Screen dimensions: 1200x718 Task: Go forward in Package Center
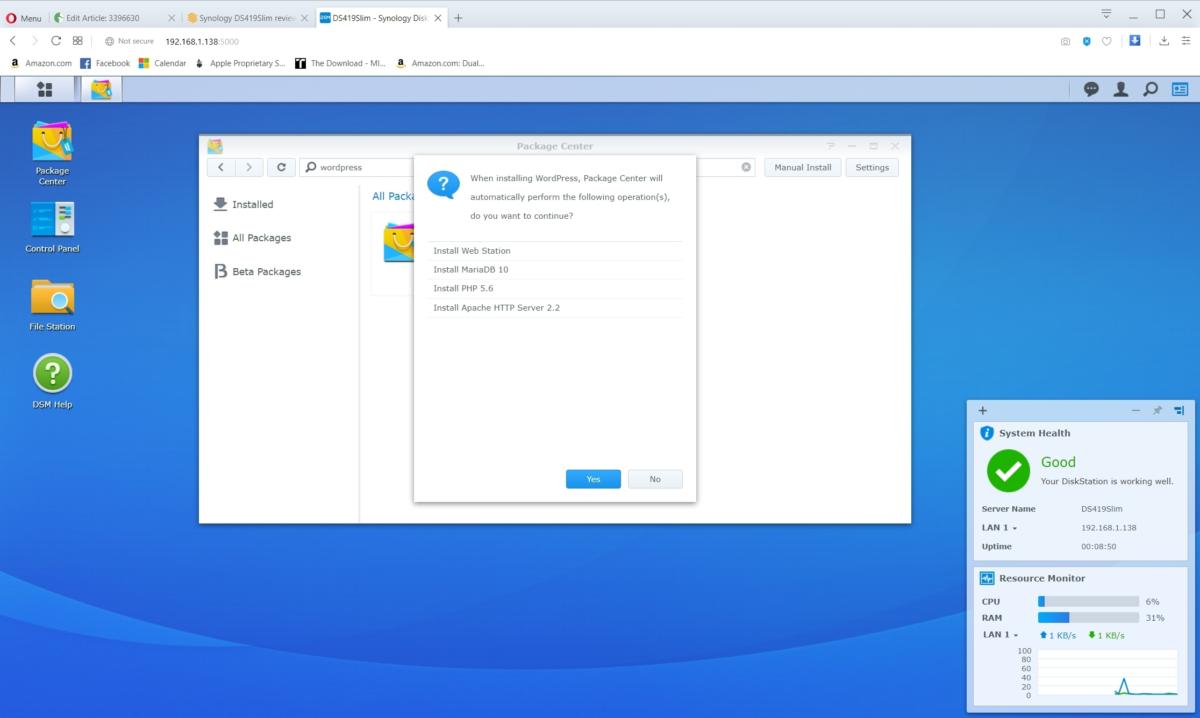(x=249, y=167)
